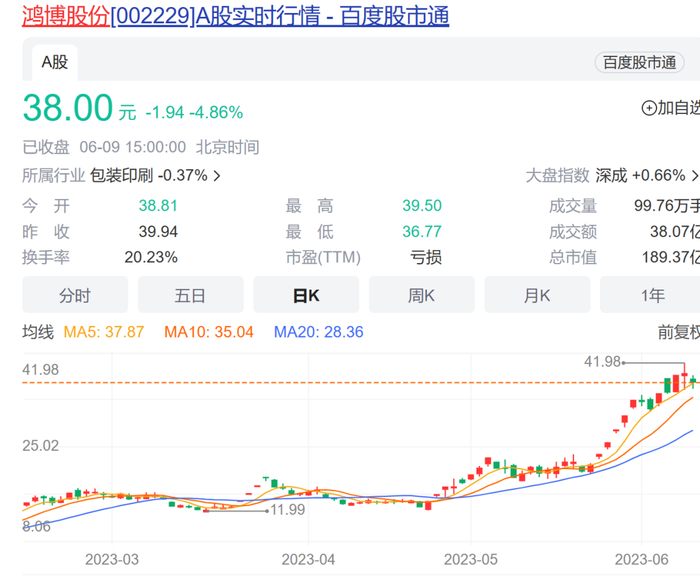Click the 11.99 low-point marker on the chart
700x576 pixels.
(x=288, y=510)
